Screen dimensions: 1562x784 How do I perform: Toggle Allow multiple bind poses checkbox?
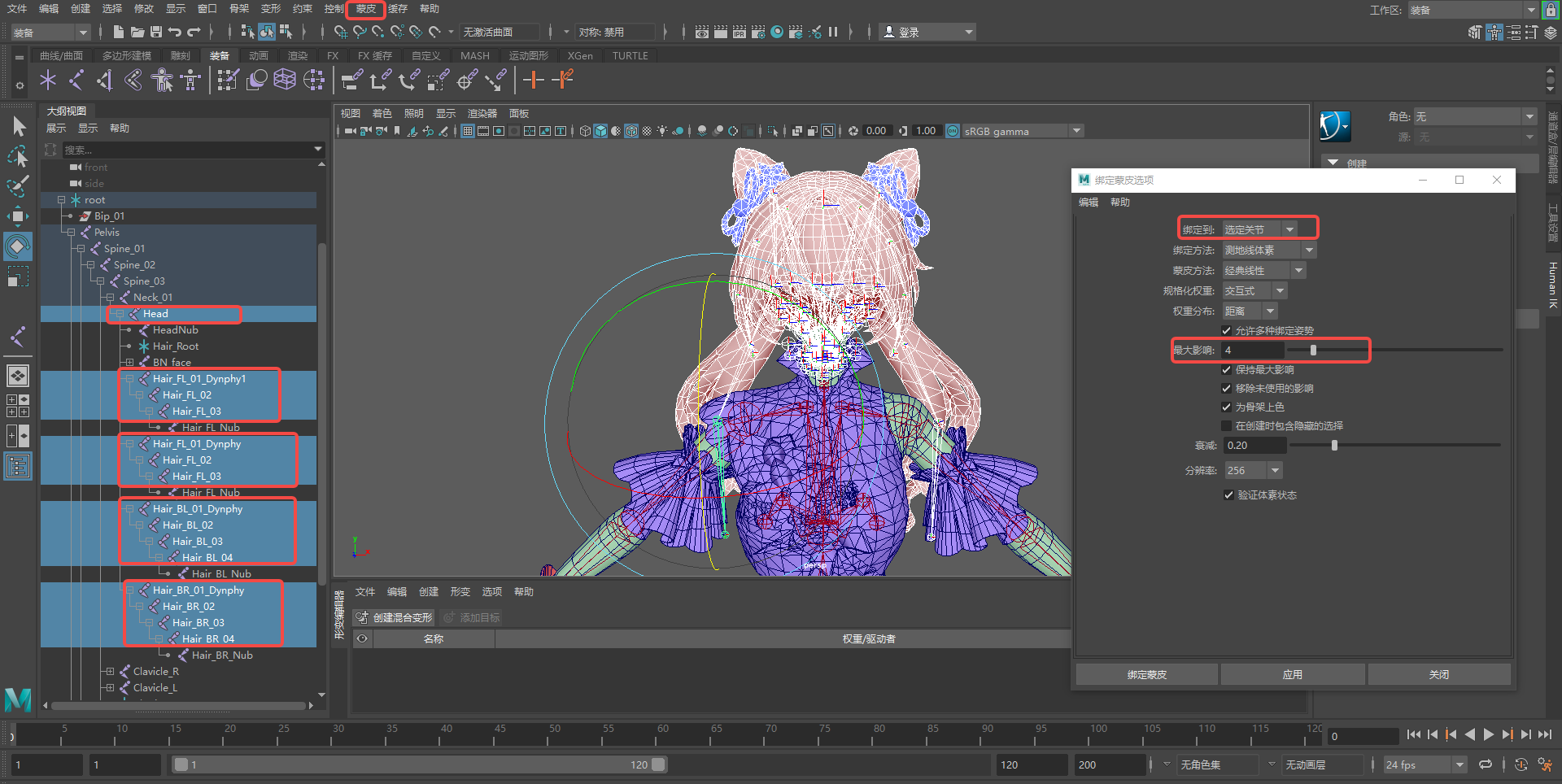[1227, 330]
